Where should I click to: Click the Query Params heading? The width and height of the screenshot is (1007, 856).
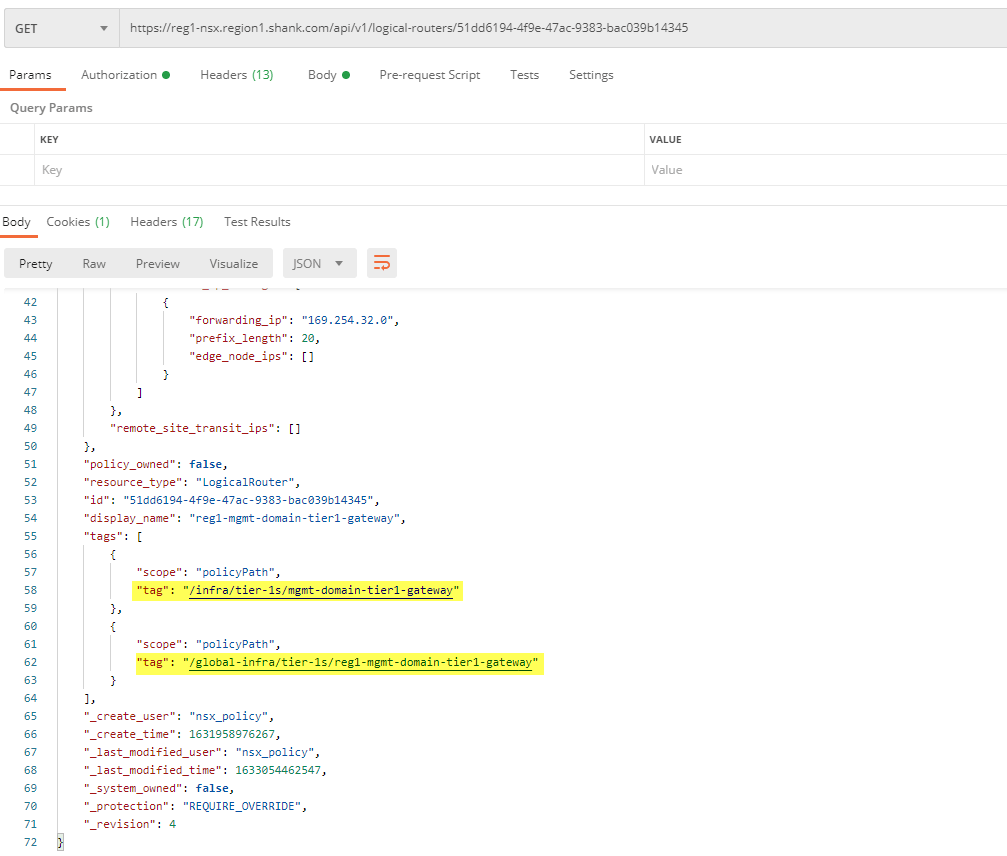51,108
